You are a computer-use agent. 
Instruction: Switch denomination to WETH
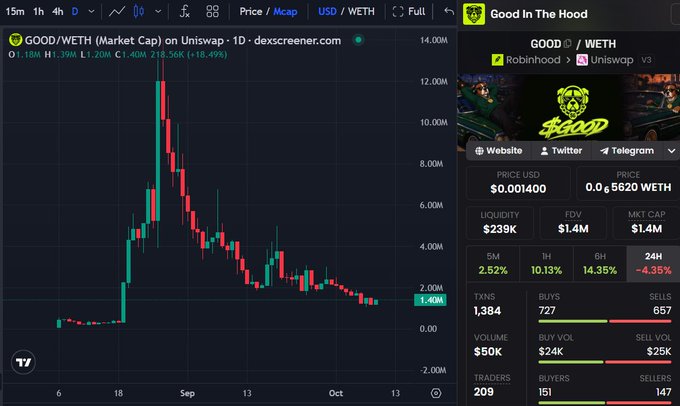361,12
